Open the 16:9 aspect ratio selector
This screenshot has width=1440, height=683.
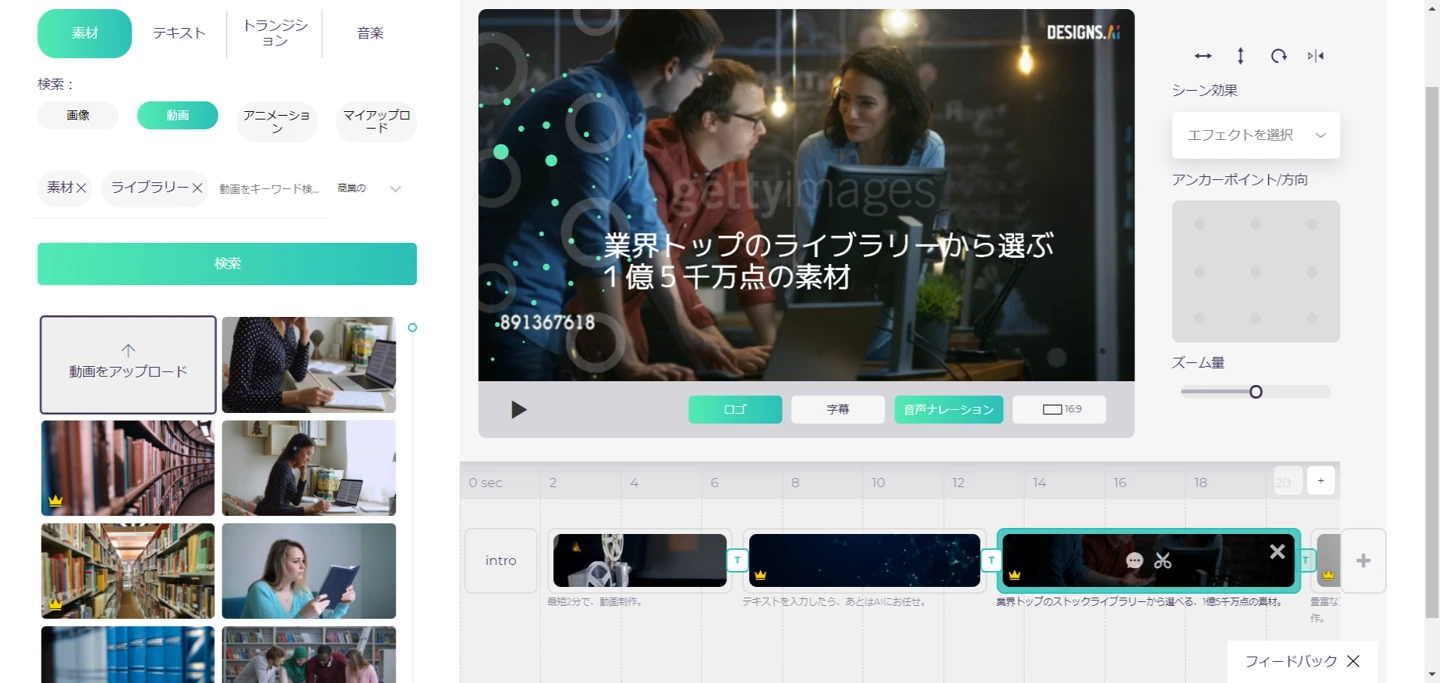tap(1059, 409)
